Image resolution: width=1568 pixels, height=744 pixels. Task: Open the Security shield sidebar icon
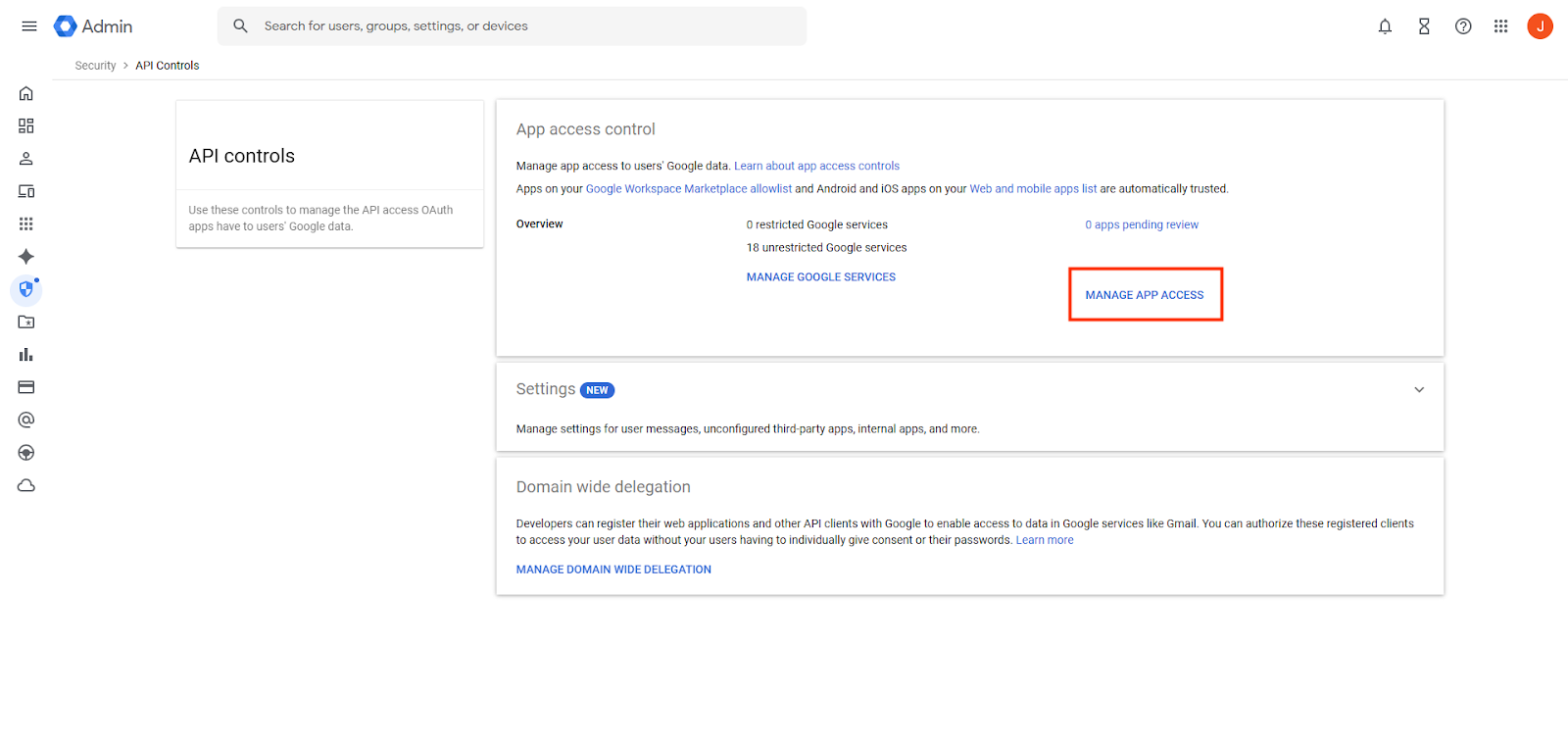(x=26, y=289)
